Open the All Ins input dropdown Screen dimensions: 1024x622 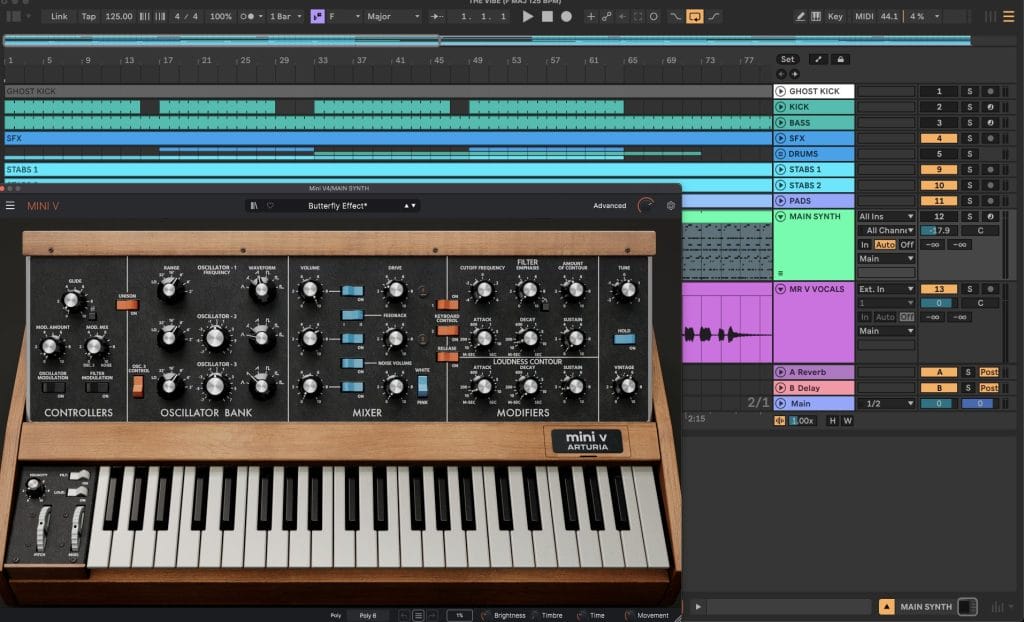[x=886, y=216]
